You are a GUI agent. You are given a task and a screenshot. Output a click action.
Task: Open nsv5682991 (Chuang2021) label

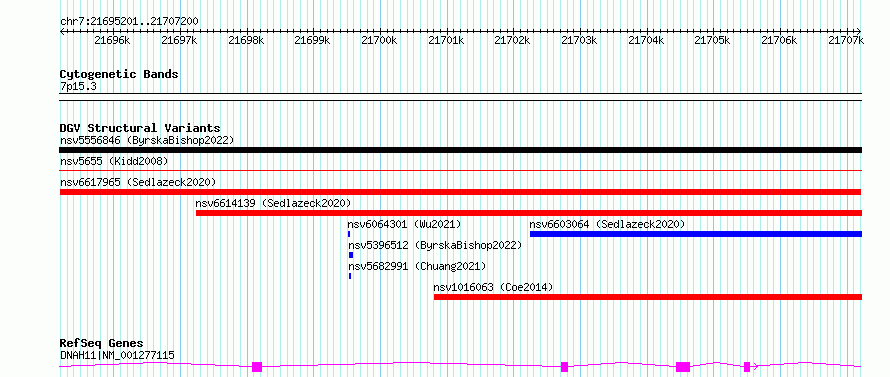[417, 266]
